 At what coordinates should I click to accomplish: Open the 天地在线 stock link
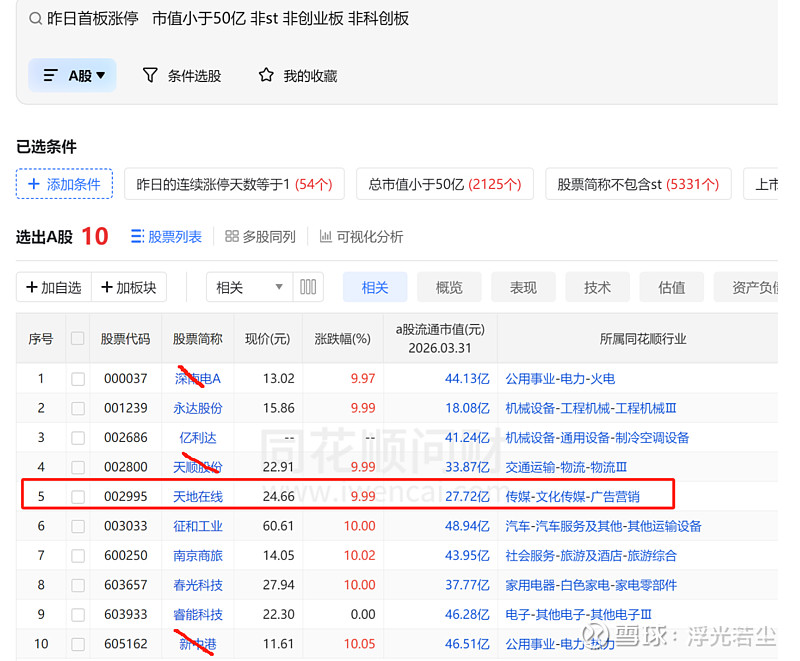198,496
